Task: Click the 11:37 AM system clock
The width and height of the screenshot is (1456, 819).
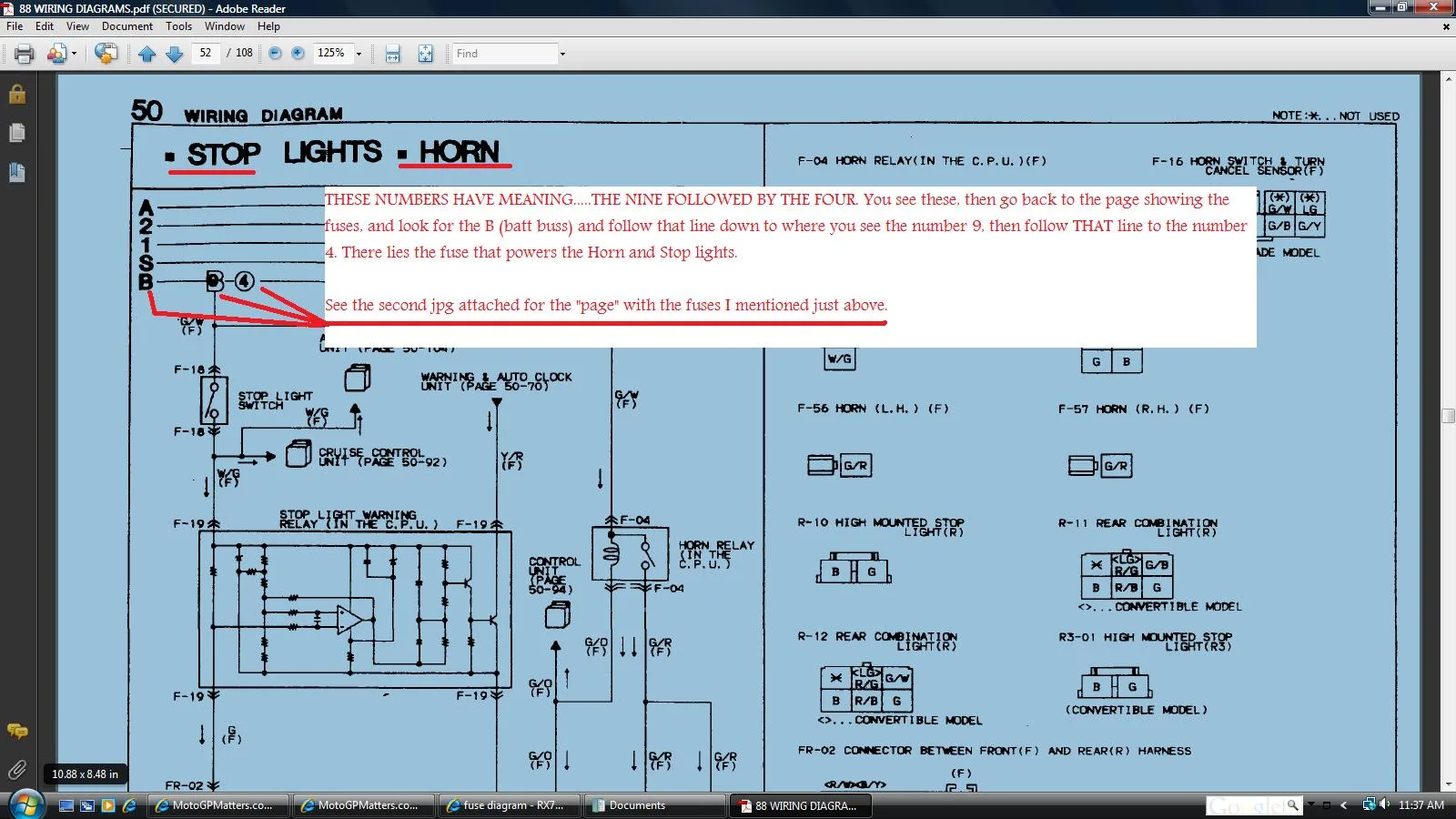Action: tap(1421, 805)
